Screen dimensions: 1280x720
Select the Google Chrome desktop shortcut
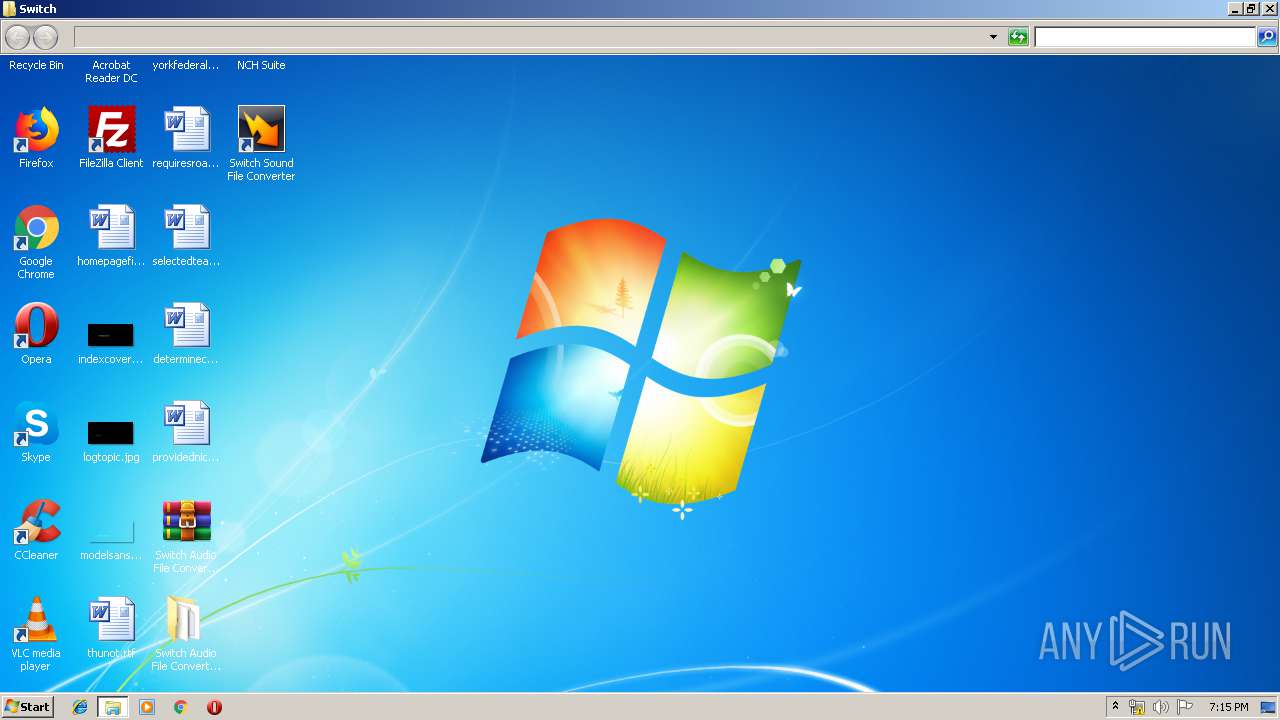coord(36,242)
